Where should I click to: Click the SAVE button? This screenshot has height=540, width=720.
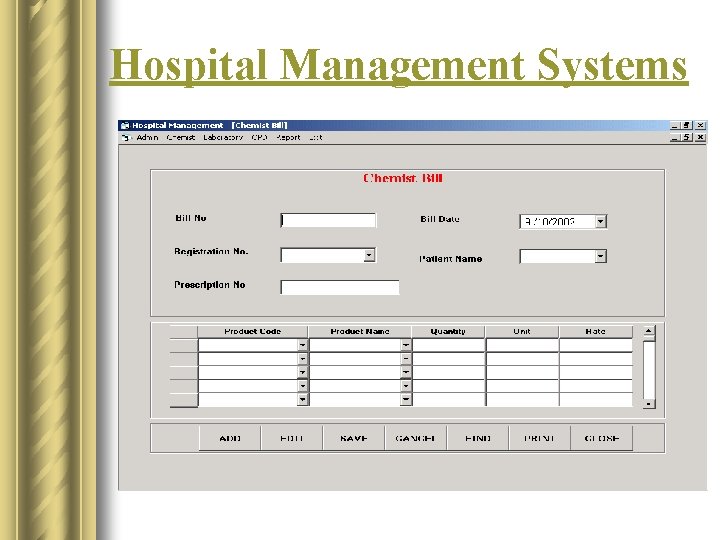[x=354, y=438]
